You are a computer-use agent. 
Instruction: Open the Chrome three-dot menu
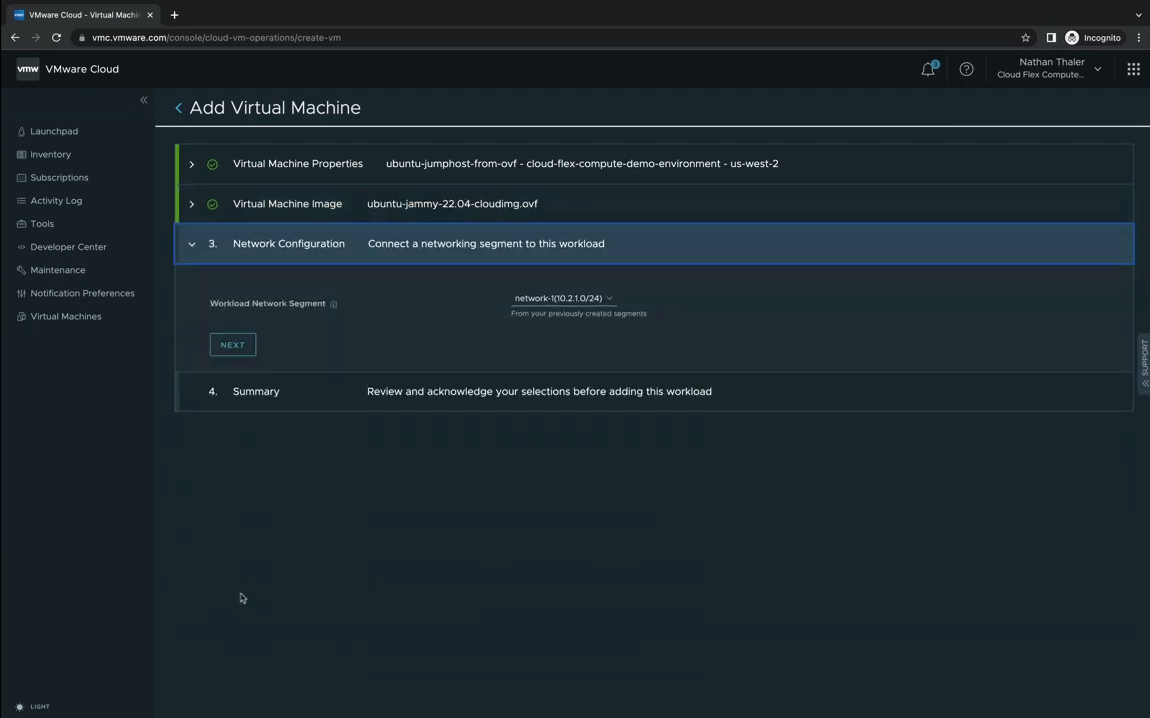[1138, 37]
